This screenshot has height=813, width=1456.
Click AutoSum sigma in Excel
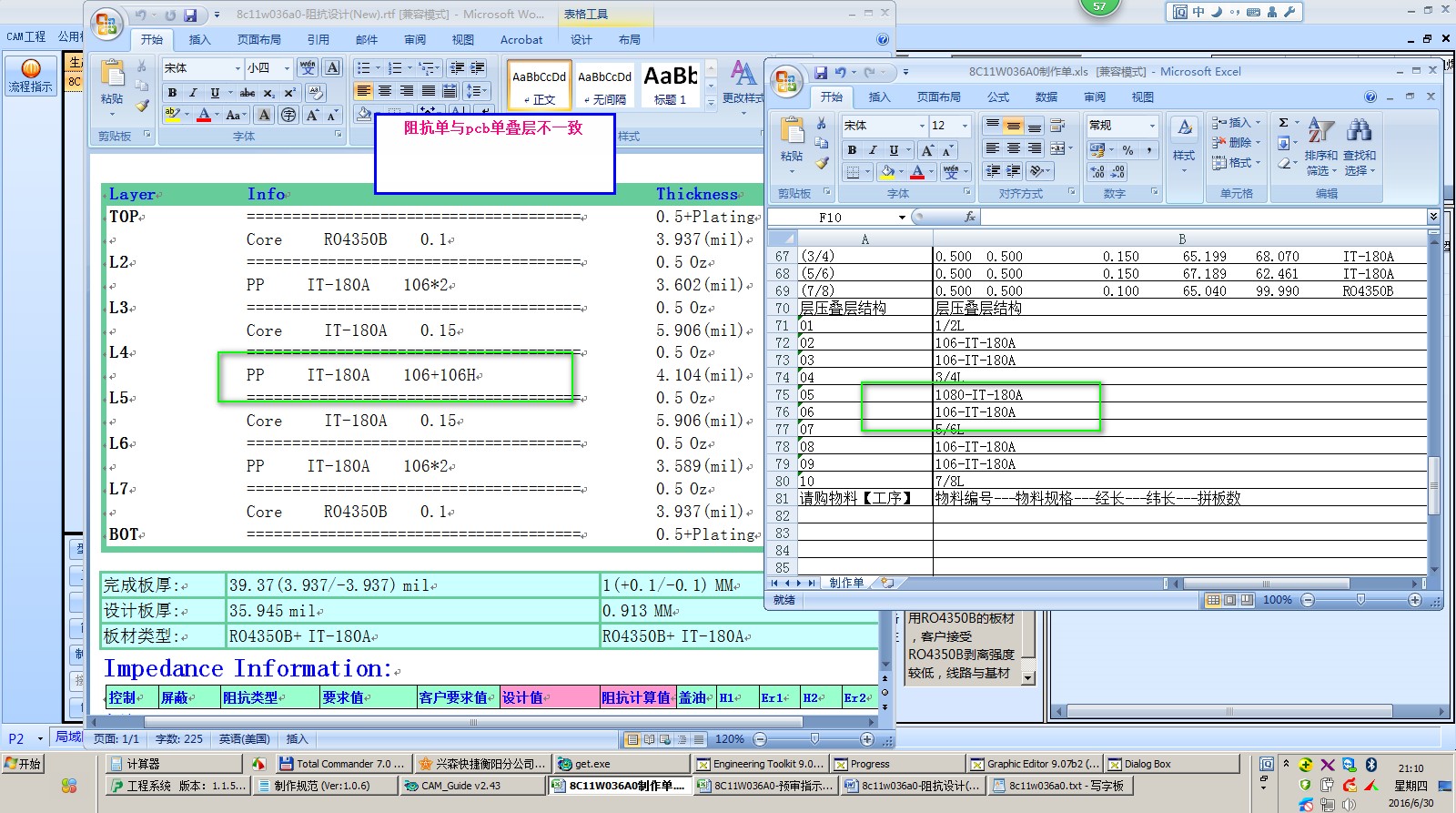click(1283, 123)
